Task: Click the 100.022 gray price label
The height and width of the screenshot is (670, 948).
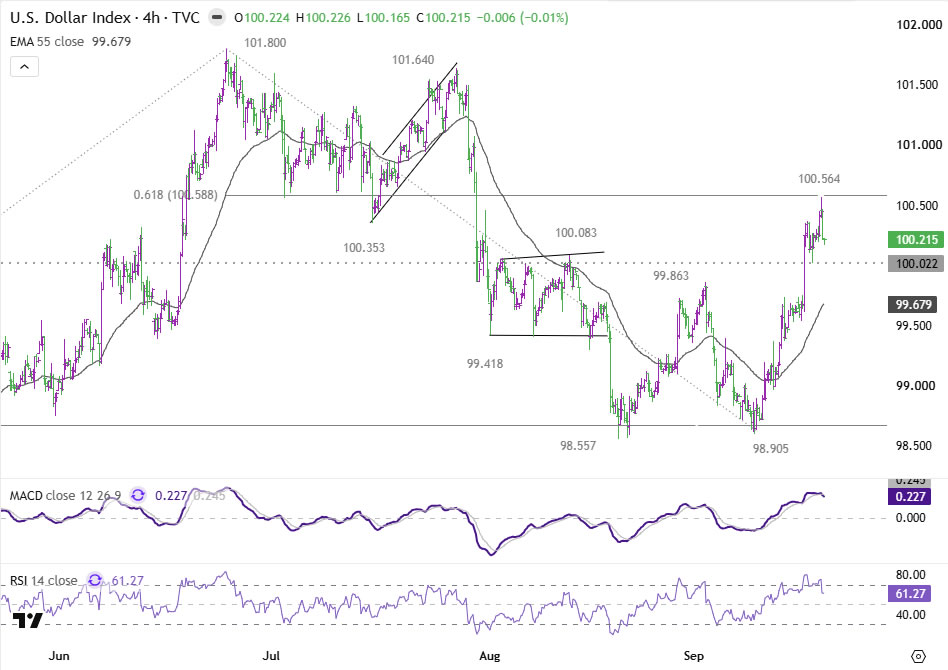Action: point(917,264)
